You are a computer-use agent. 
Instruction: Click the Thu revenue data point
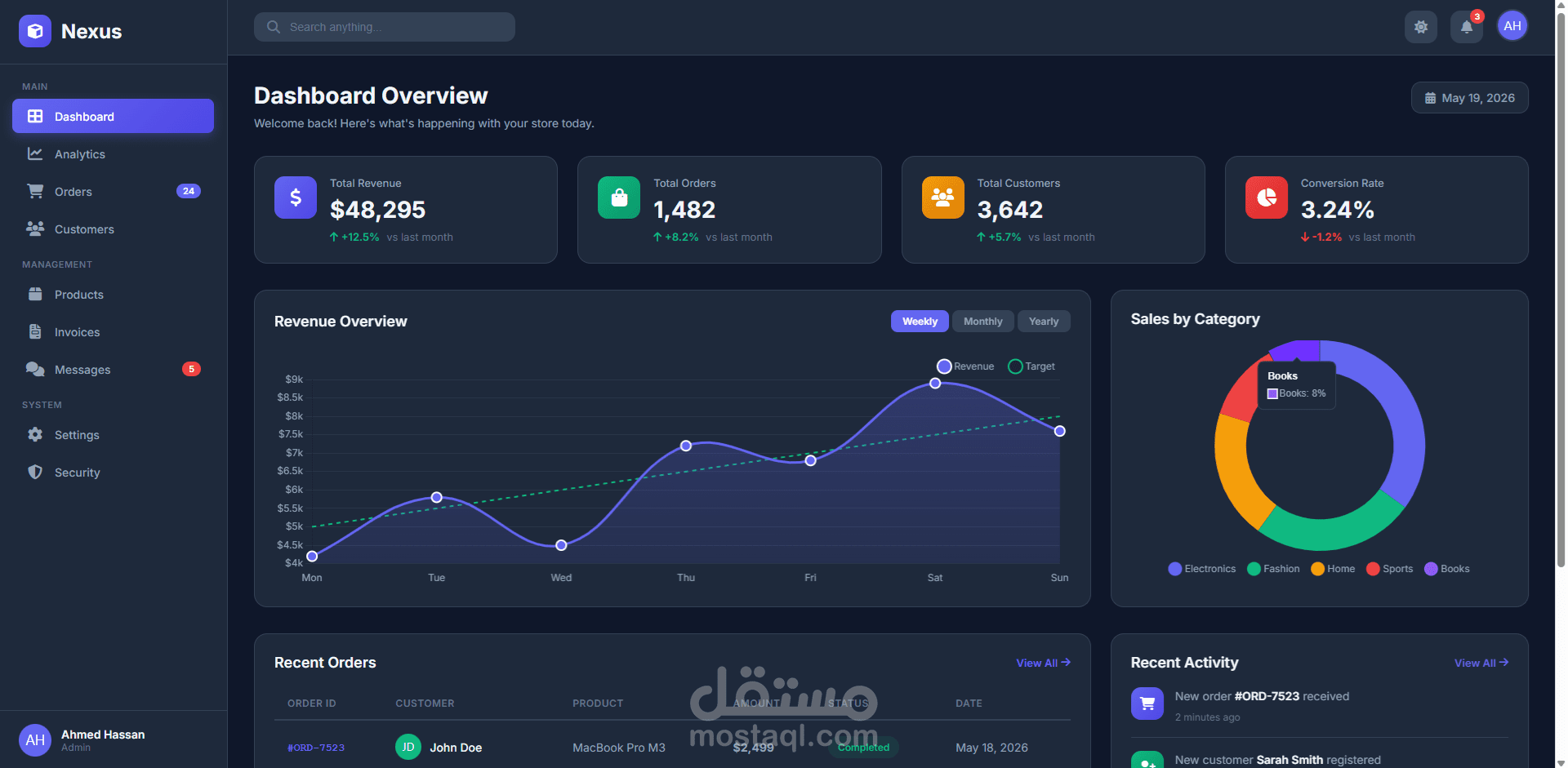[686, 446]
